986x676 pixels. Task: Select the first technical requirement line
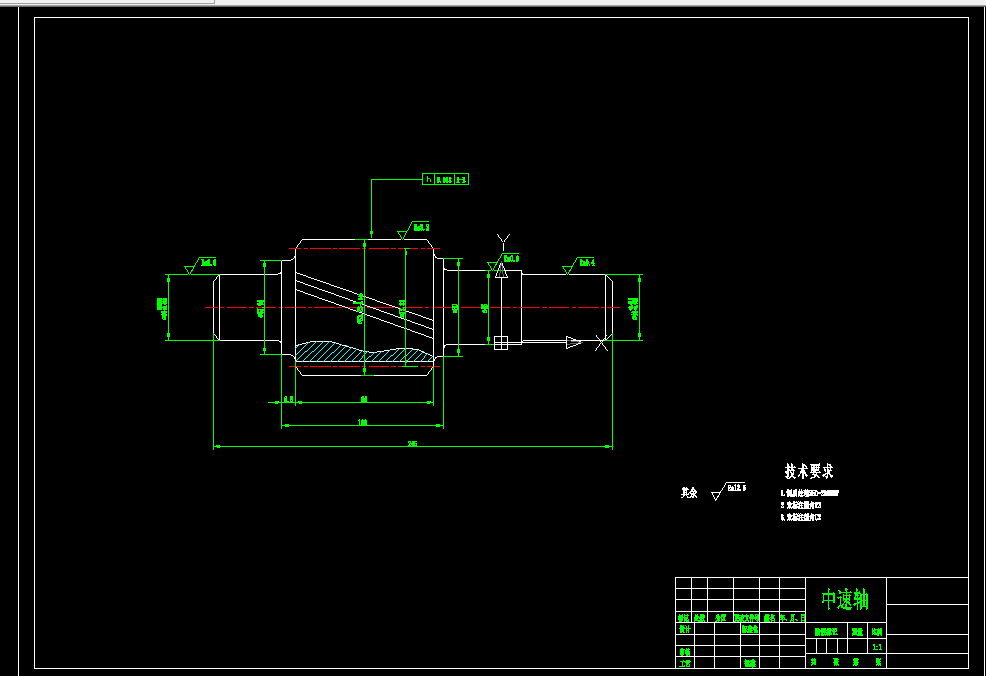coord(810,494)
